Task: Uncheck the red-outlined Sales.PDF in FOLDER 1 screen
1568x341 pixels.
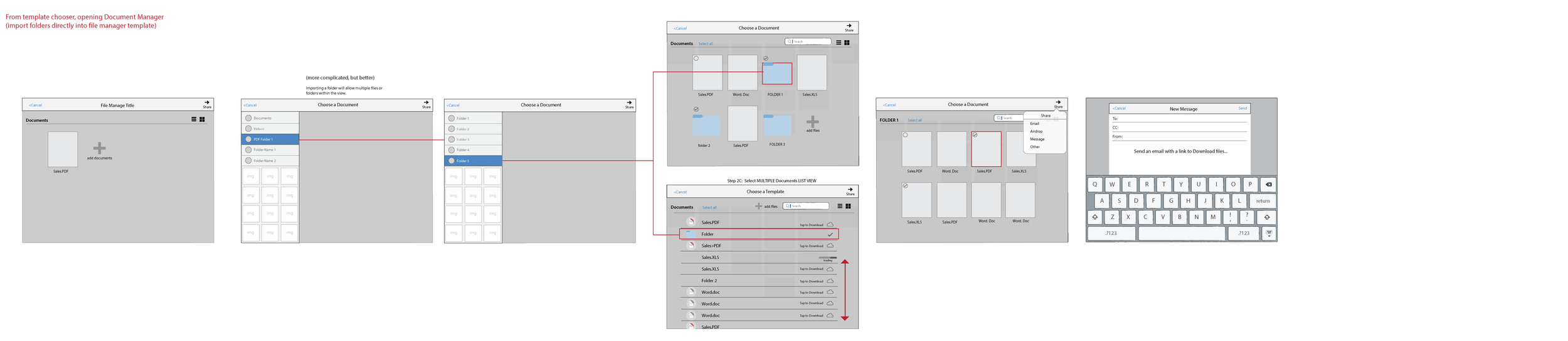Action: (x=975, y=134)
